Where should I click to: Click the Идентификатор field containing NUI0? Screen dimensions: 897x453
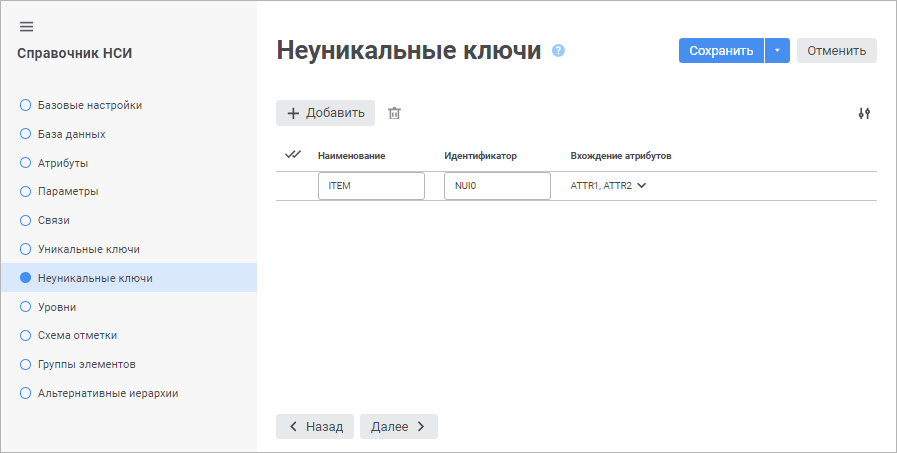click(x=497, y=186)
